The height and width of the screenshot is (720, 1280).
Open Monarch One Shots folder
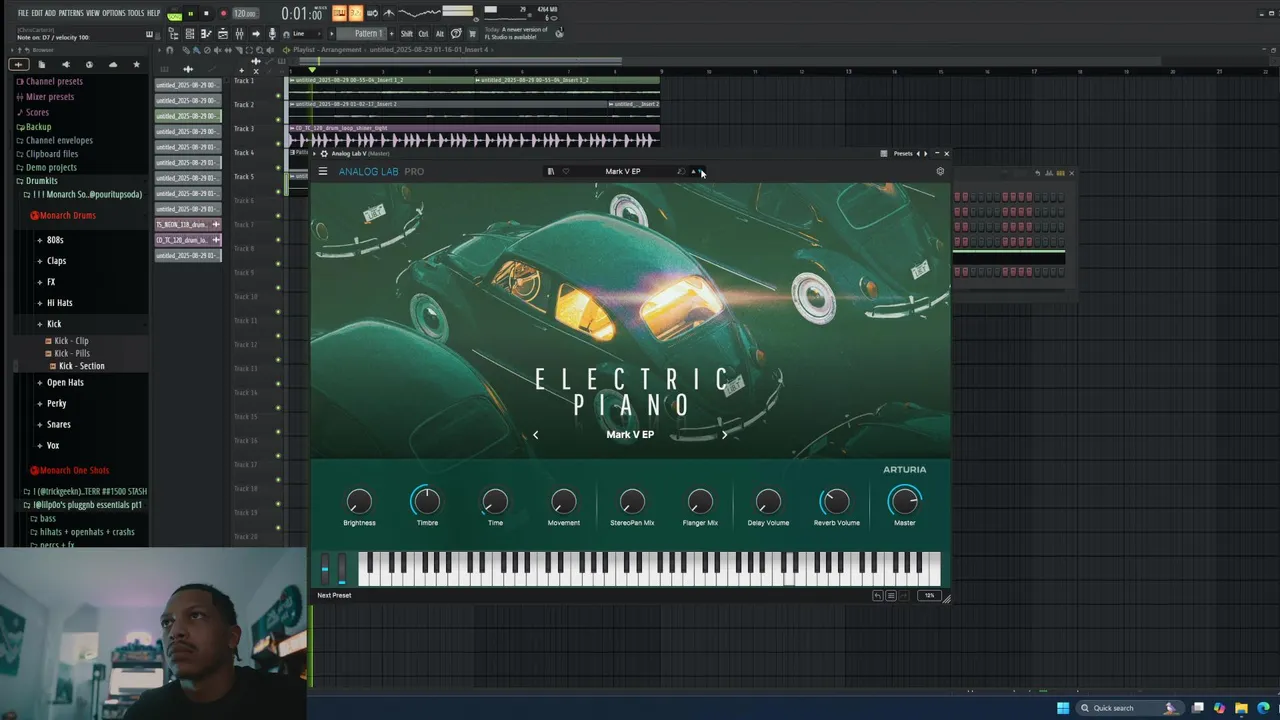[x=70, y=470]
